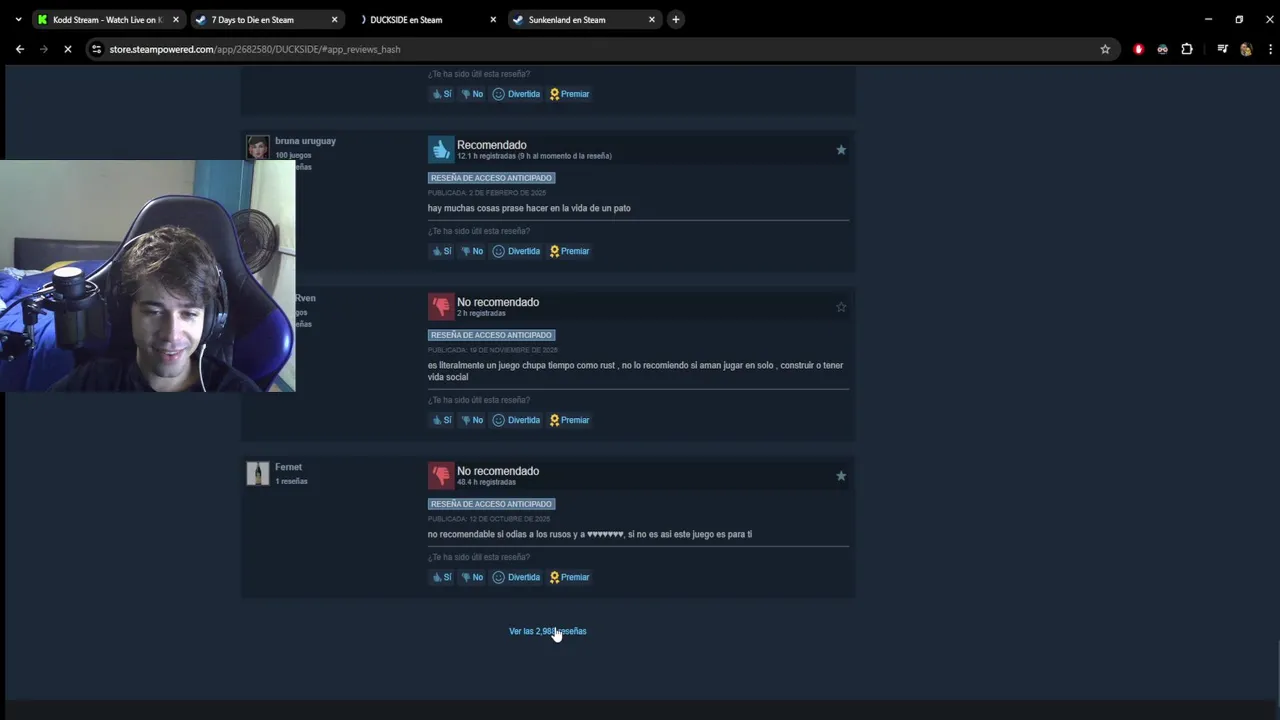Screen dimensions: 1280x720
Task: Click the 'Recomendado' heading on bruna uruguay's review
Action: [491, 145]
